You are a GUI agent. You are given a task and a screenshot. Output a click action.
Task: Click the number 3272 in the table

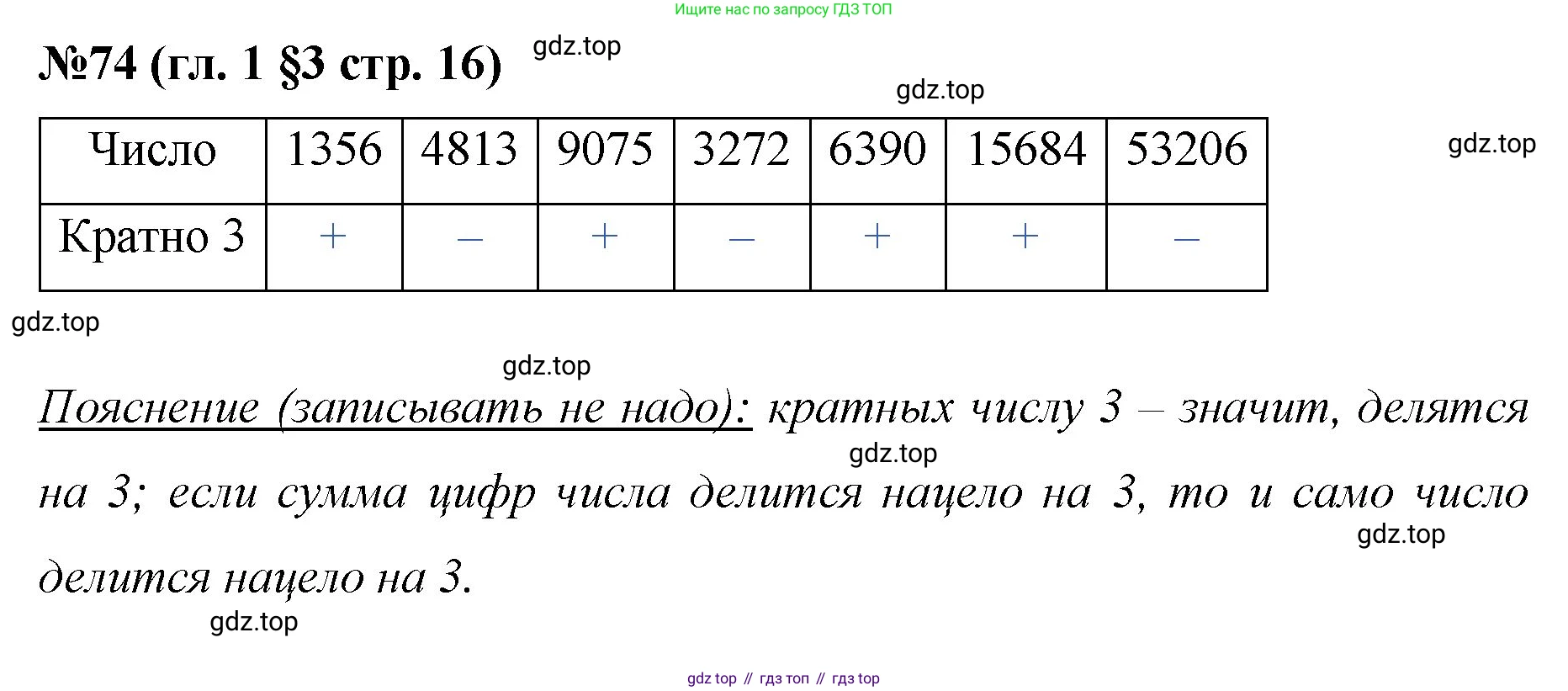[741, 150]
